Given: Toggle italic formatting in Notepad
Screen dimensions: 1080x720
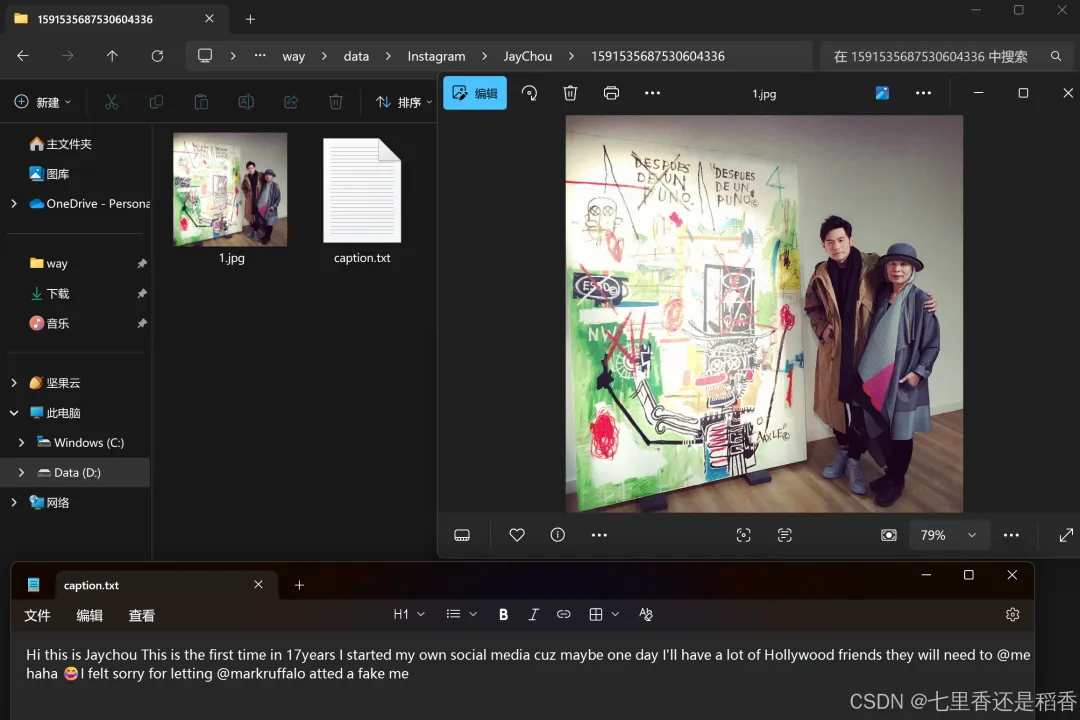Looking at the screenshot, I should [x=533, y=615].
